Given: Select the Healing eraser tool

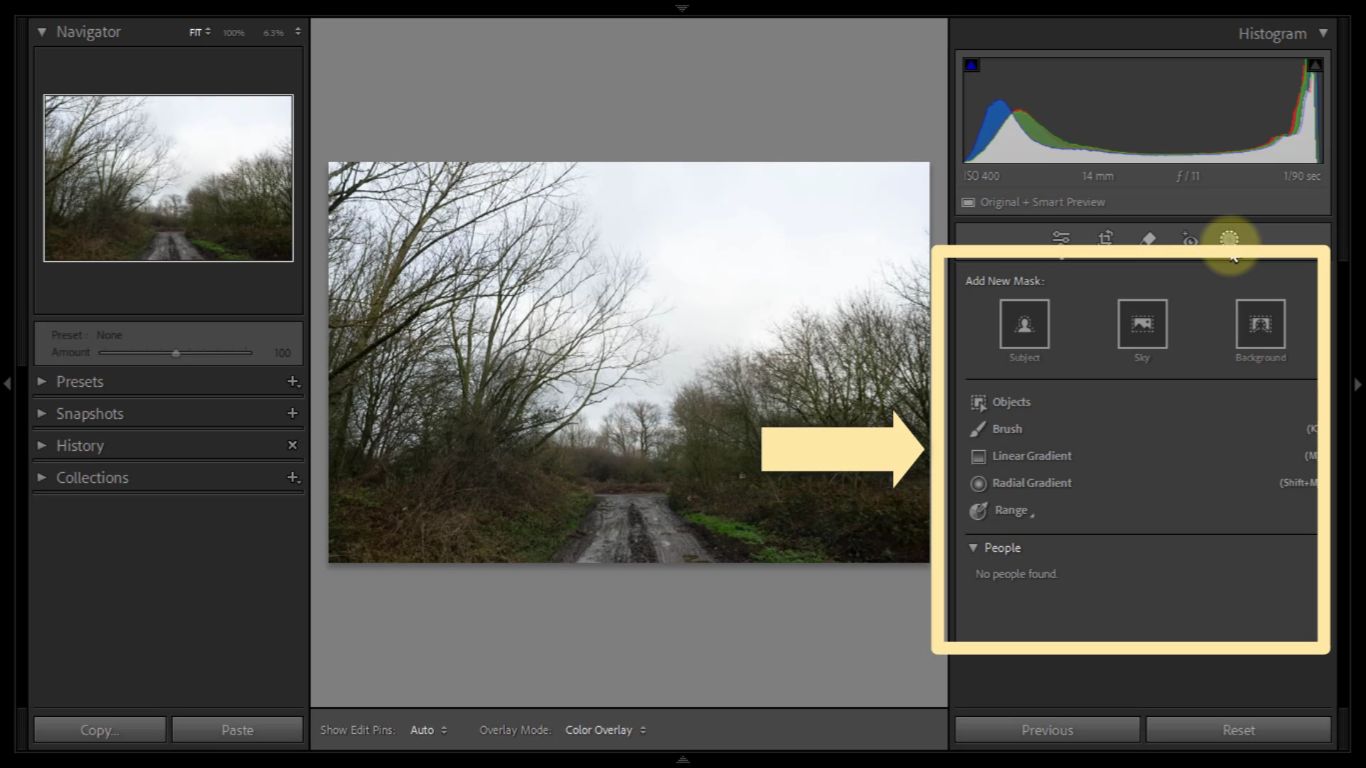Looking at the screenshot, I should click(1148, 239).
